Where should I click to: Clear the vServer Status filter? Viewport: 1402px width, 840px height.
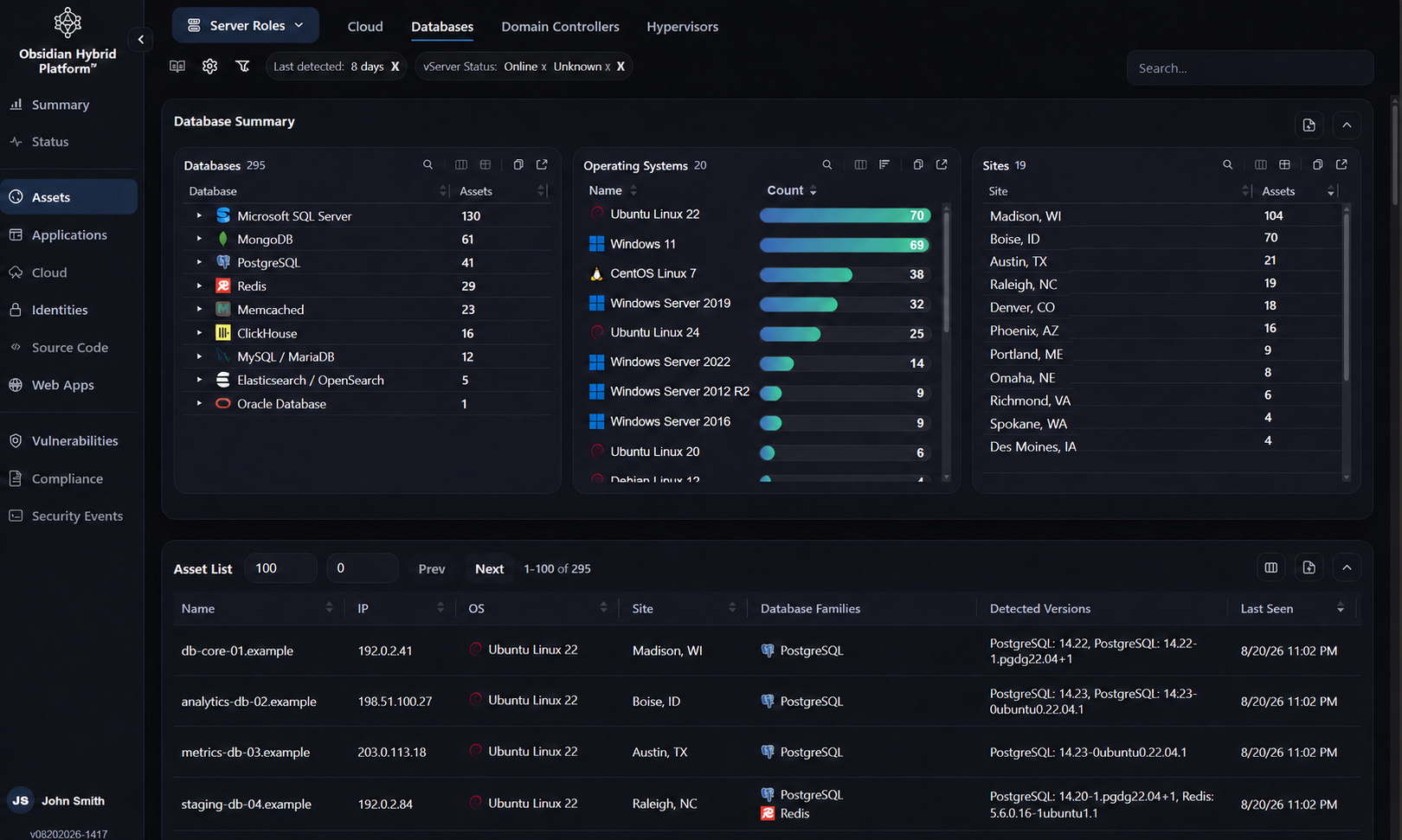[x=621, y=67]
